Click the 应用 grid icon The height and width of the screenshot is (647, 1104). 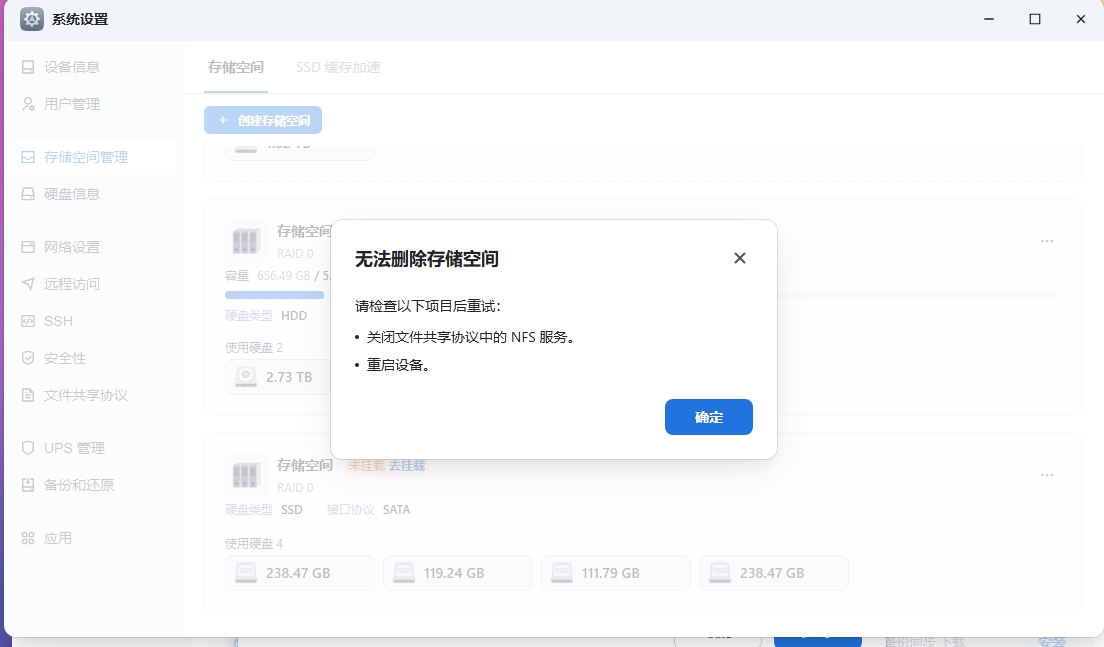coord(28,539)
